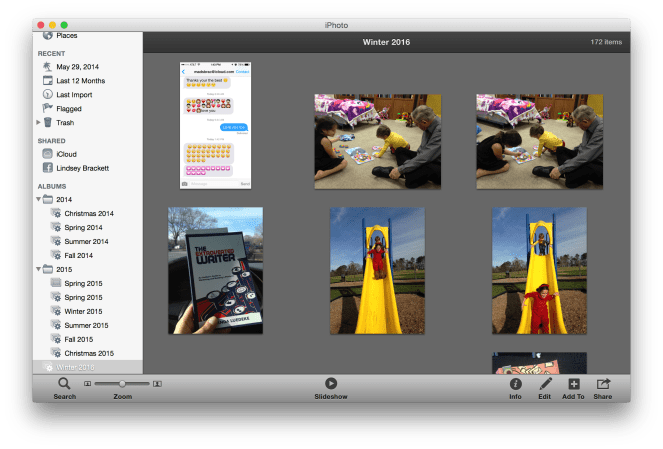This screenshot has height=449, width=663.
Task: Select the Christmas 2014 album
Action: [89, 214]
